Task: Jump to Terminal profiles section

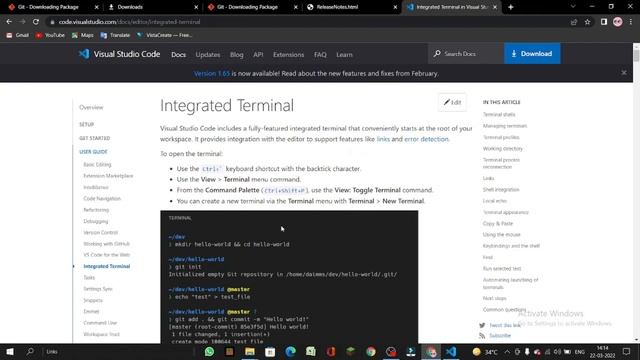Action: click(x=501, y=137)
